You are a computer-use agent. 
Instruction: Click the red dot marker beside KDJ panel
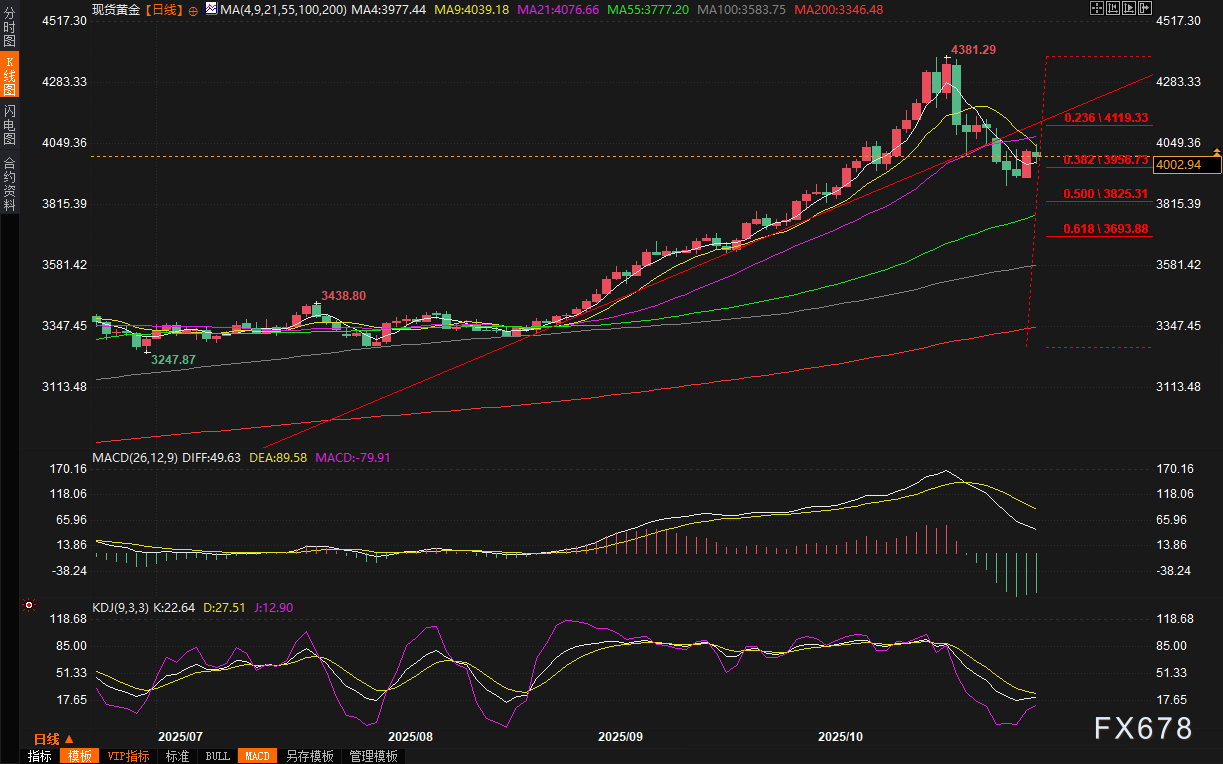(x=29, y=606)
